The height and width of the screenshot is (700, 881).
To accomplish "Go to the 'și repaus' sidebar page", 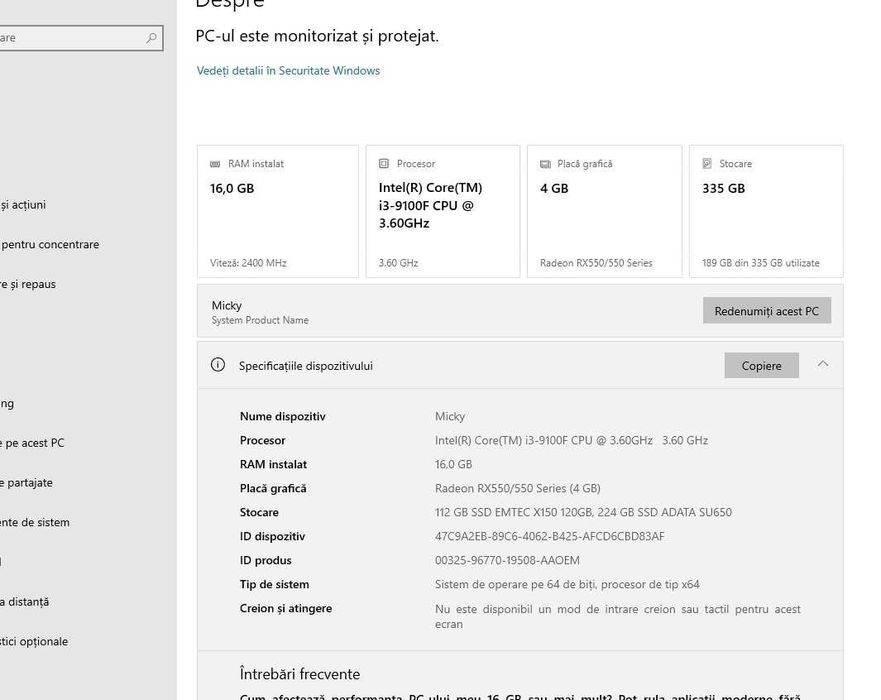I will click(28, 284).
